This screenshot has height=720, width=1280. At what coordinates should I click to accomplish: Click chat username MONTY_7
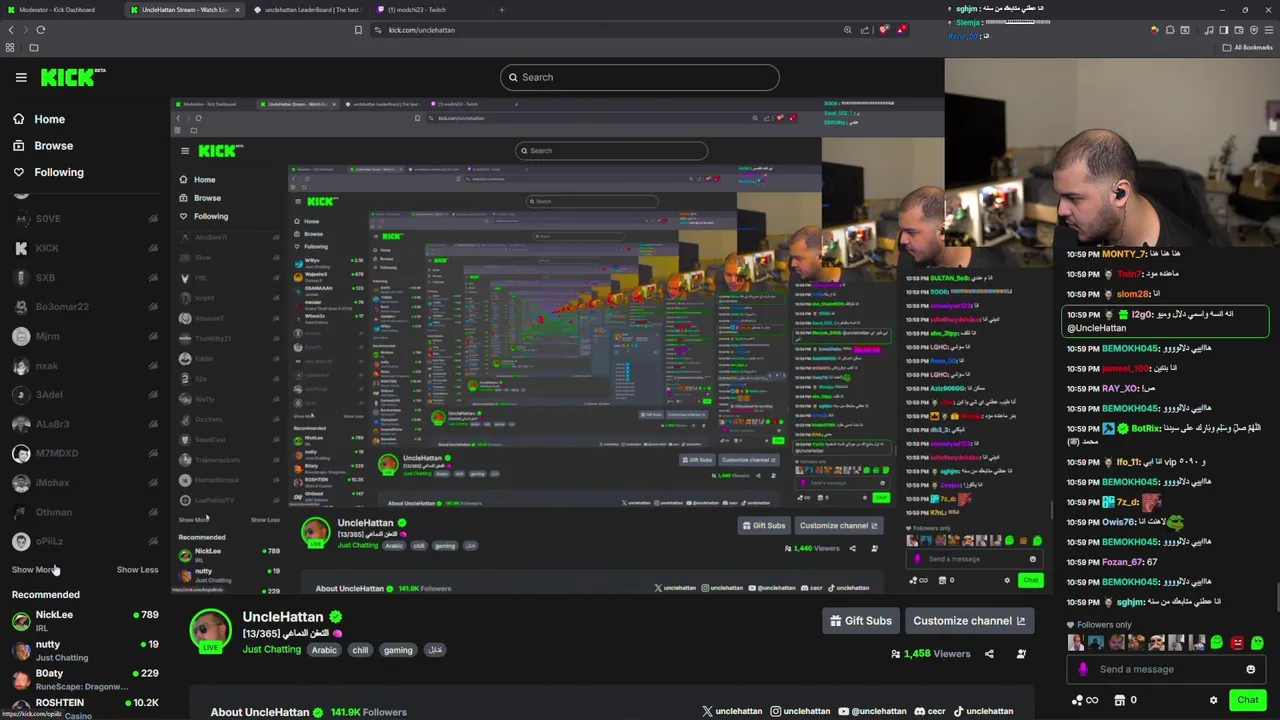coord(1125,254)
